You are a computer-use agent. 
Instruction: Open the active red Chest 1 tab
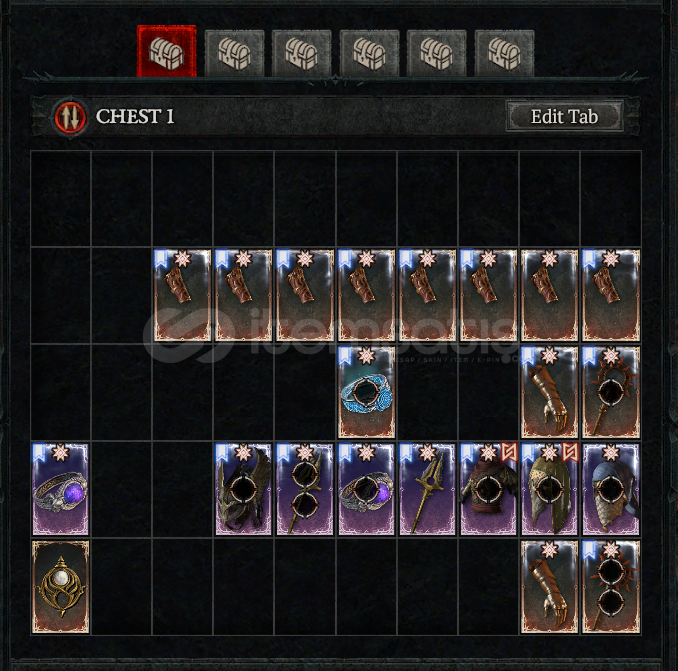167,51
